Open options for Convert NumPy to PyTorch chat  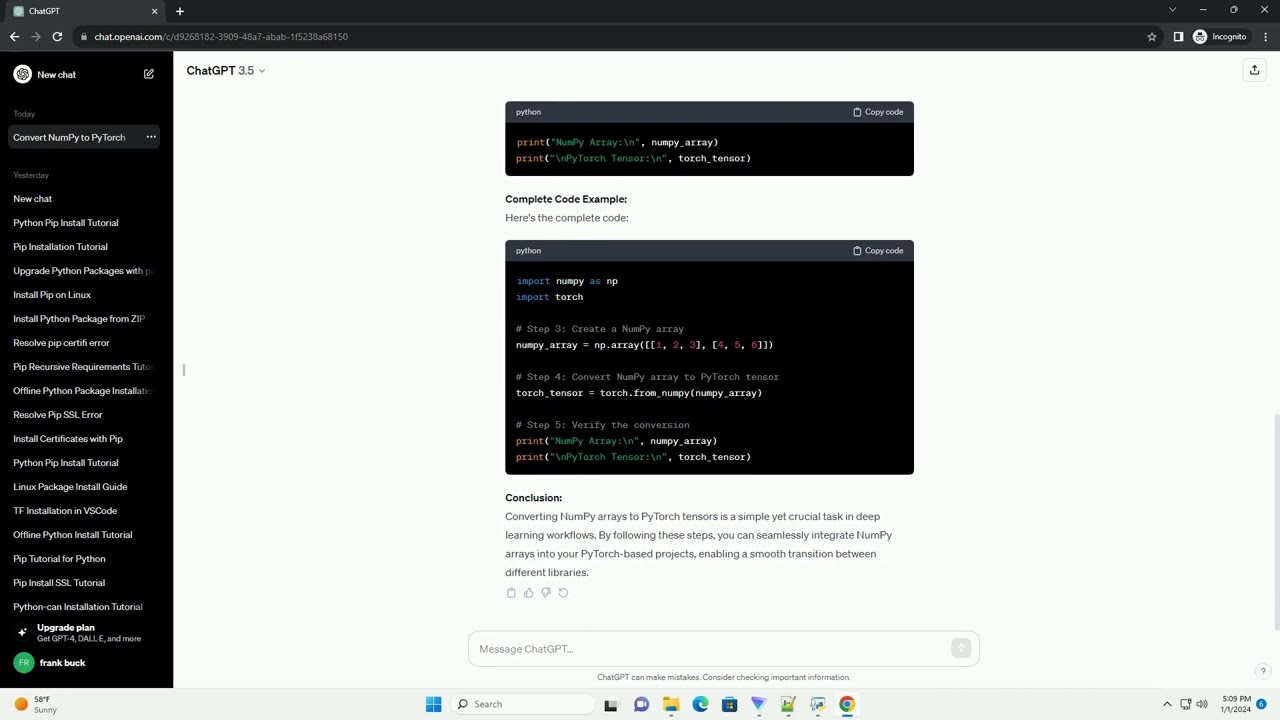pyautogui.click(x=151, y=137)
